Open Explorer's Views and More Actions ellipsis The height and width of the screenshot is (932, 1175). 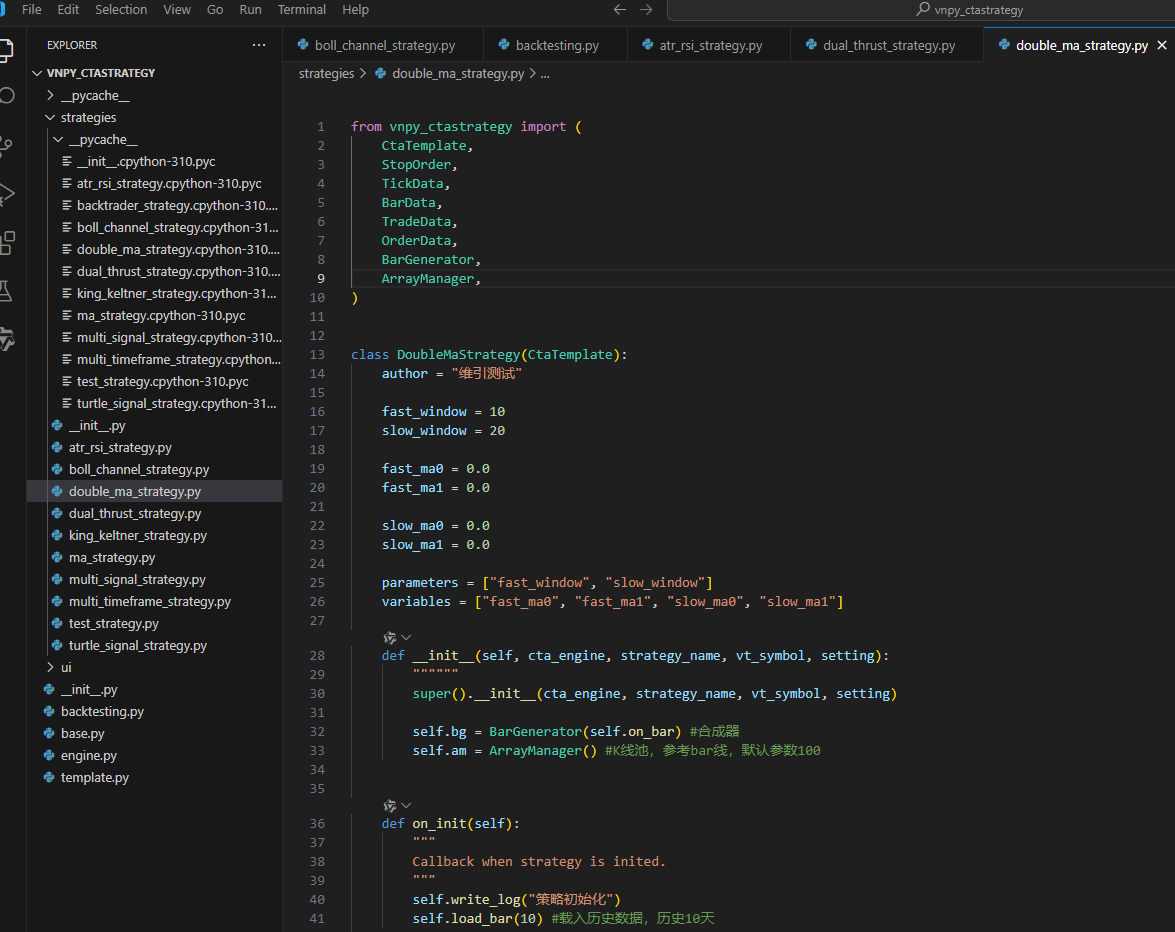tap(259, 45)
